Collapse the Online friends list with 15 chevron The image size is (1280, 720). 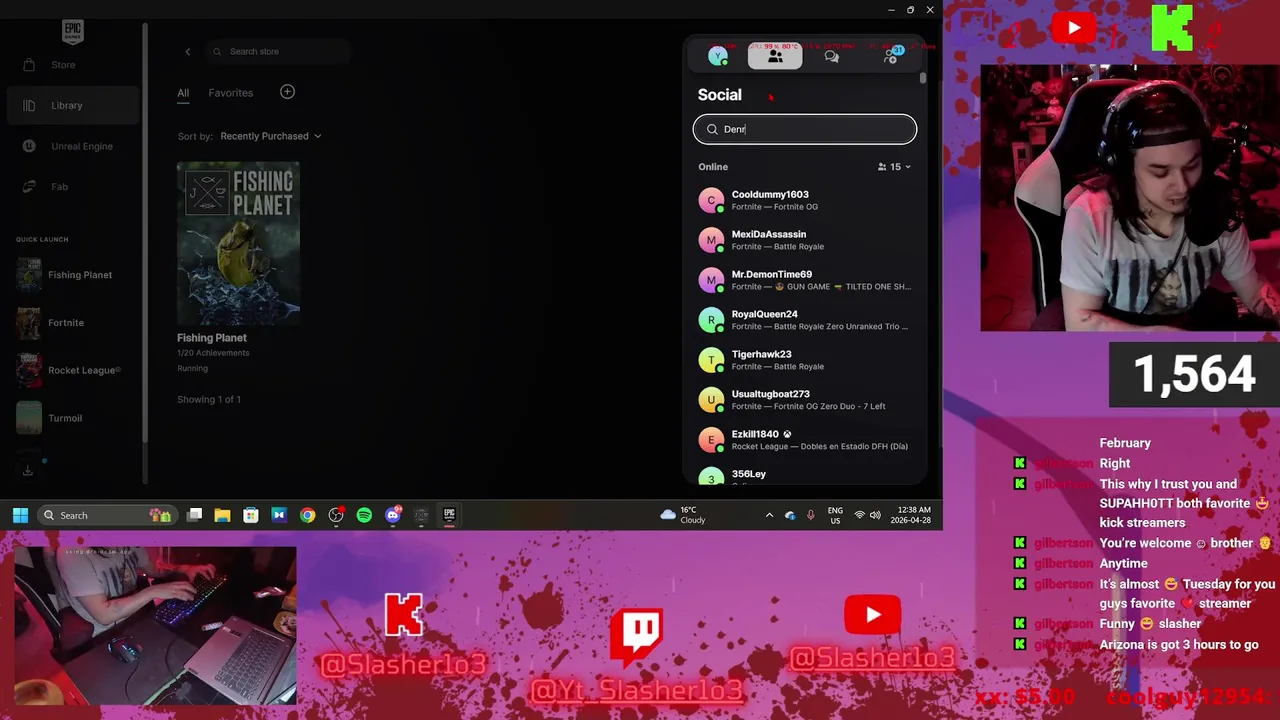tap(894, 167)
